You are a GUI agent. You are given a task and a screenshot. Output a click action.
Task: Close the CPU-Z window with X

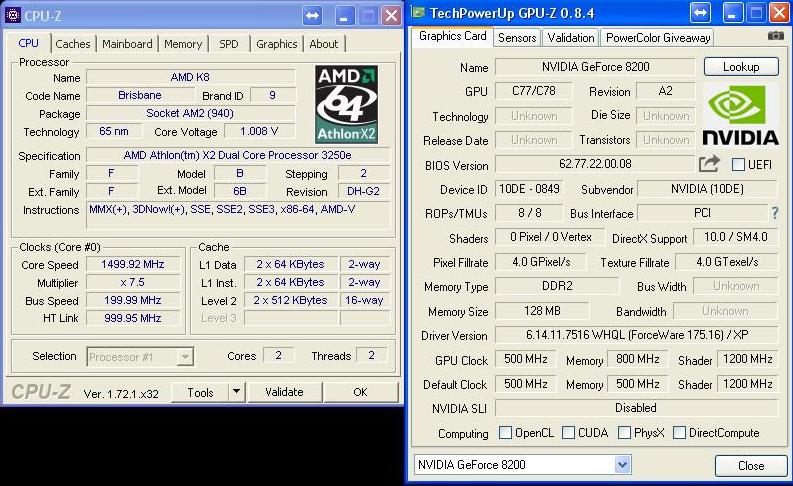tap(391, 16)
